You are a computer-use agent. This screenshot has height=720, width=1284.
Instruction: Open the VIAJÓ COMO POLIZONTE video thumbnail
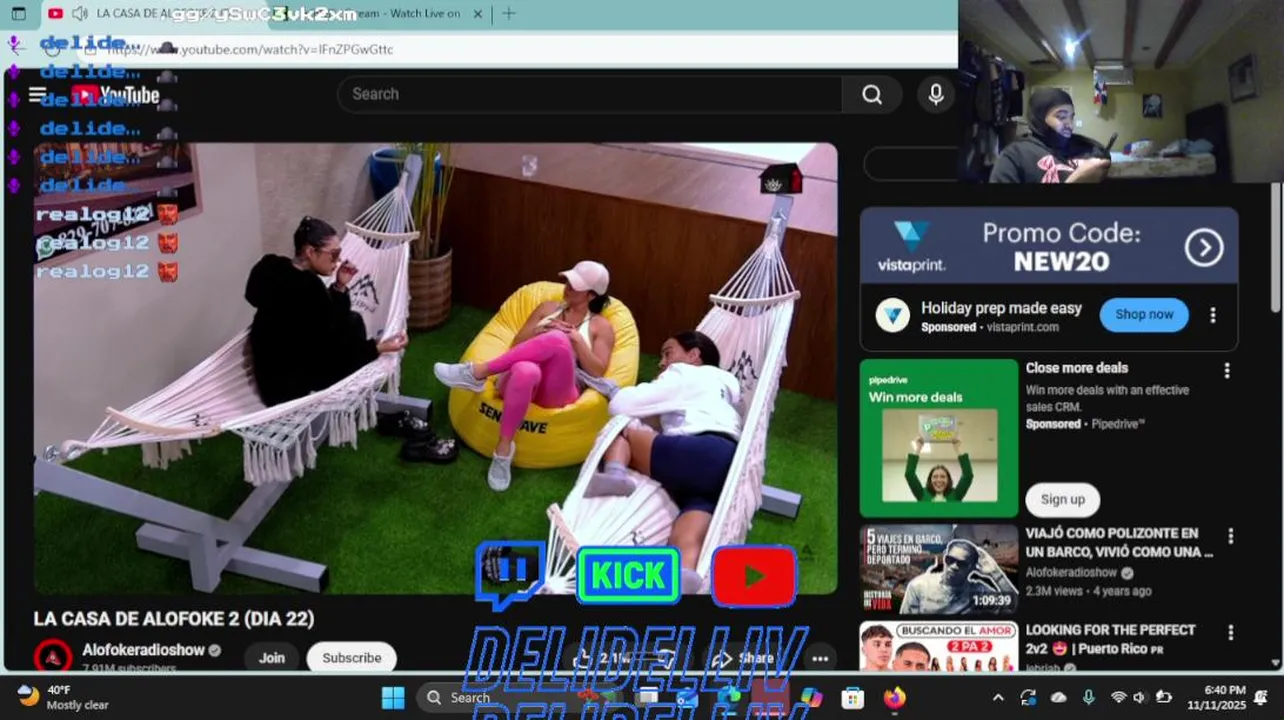tap(939, 569)
